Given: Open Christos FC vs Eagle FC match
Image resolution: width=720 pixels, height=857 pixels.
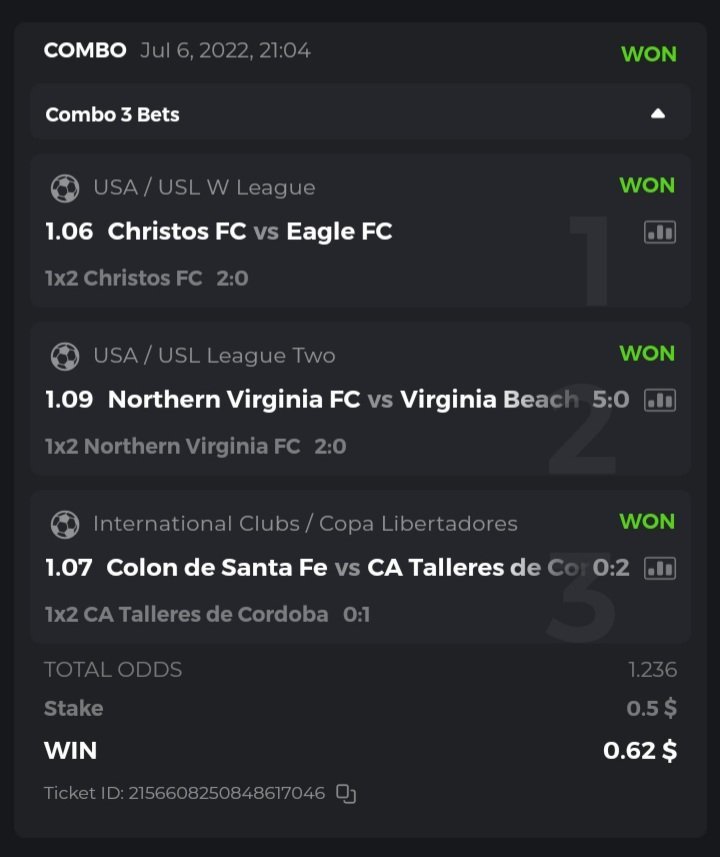Looking at the screenshot, I should 249,232.
